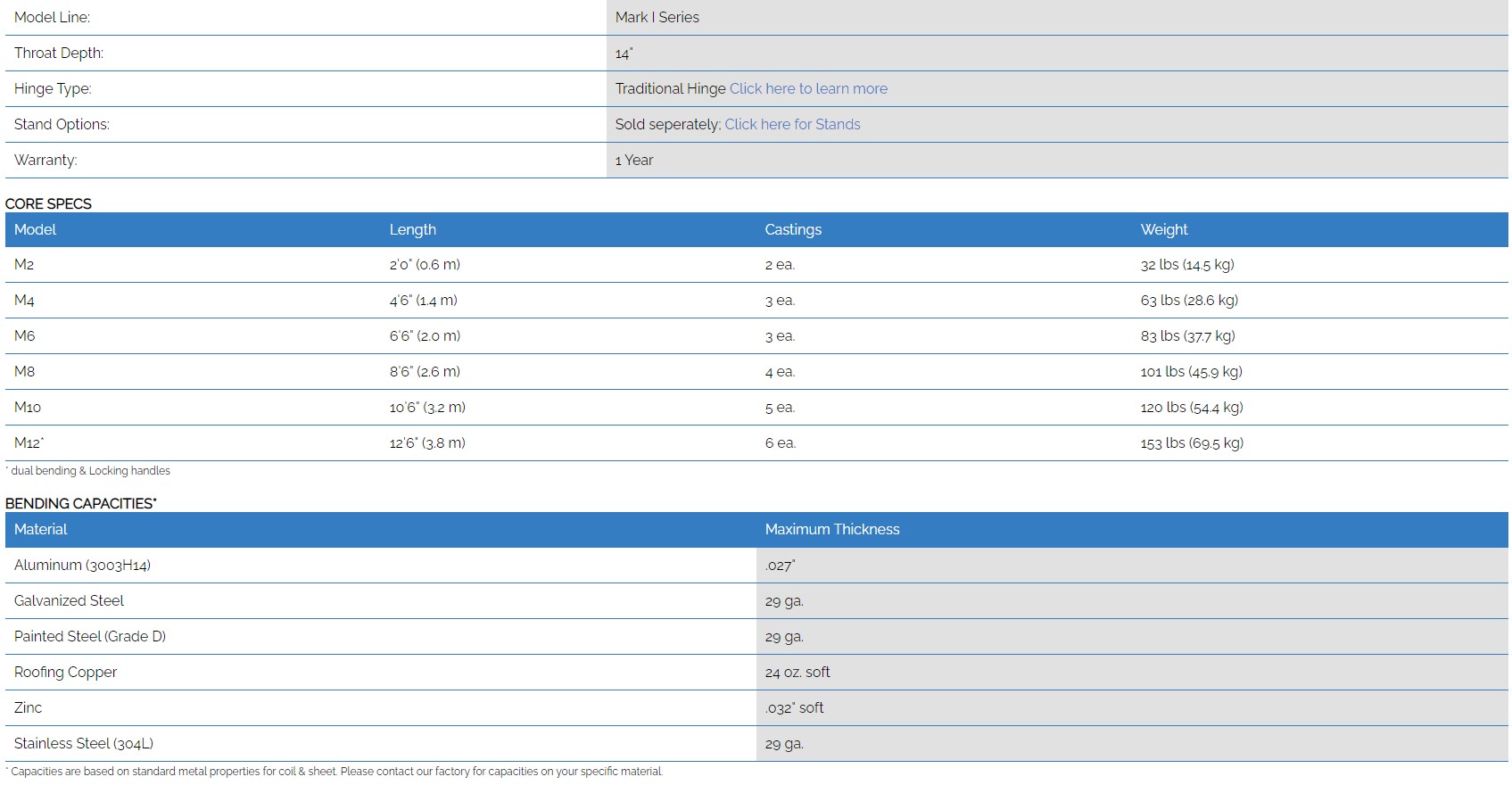This screenshot has height=785, width=1512.
Task: Select the 120 lbs (54.4 kg) weight
Action: coord(1192,407)
